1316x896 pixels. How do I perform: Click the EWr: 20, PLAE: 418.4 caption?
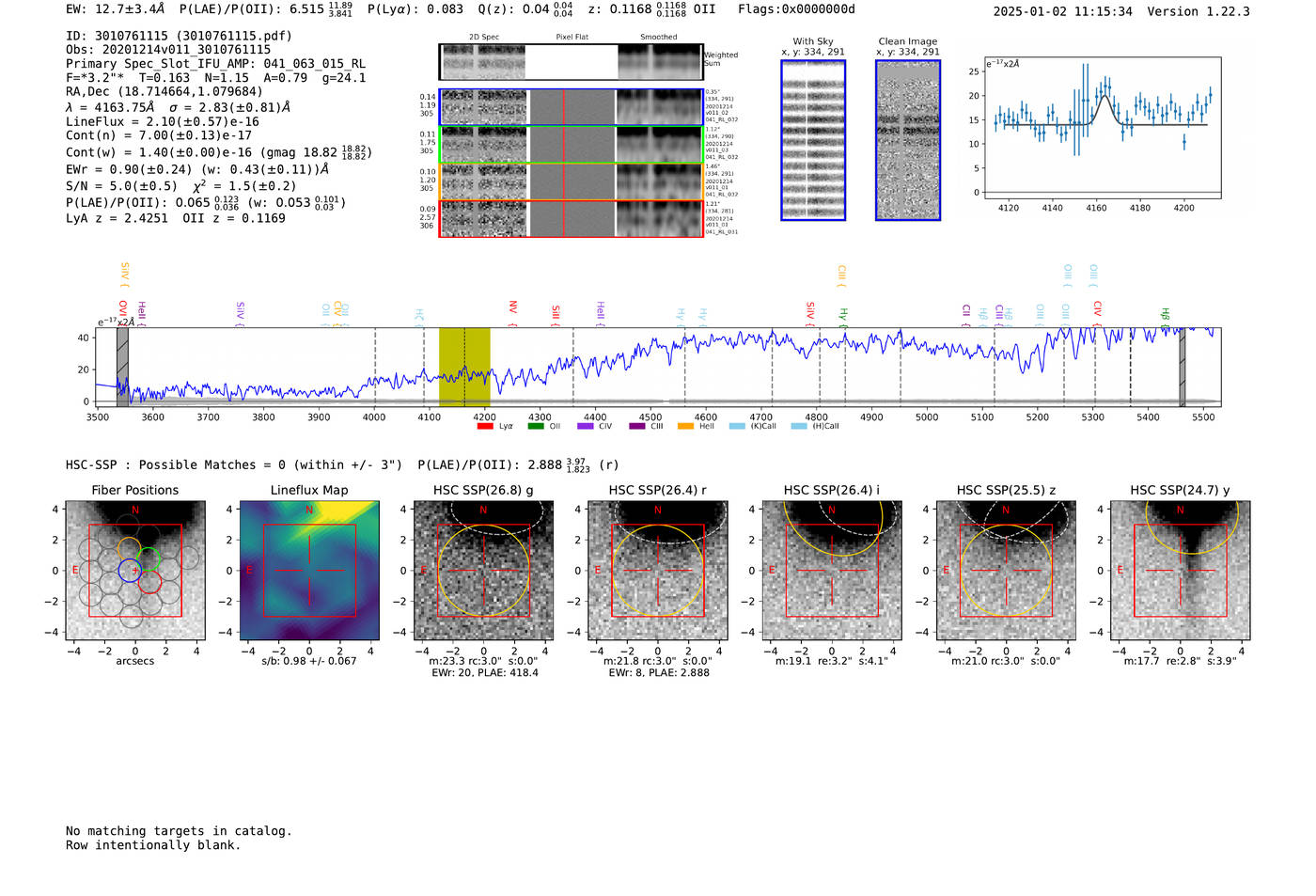(x=485, y=673)
